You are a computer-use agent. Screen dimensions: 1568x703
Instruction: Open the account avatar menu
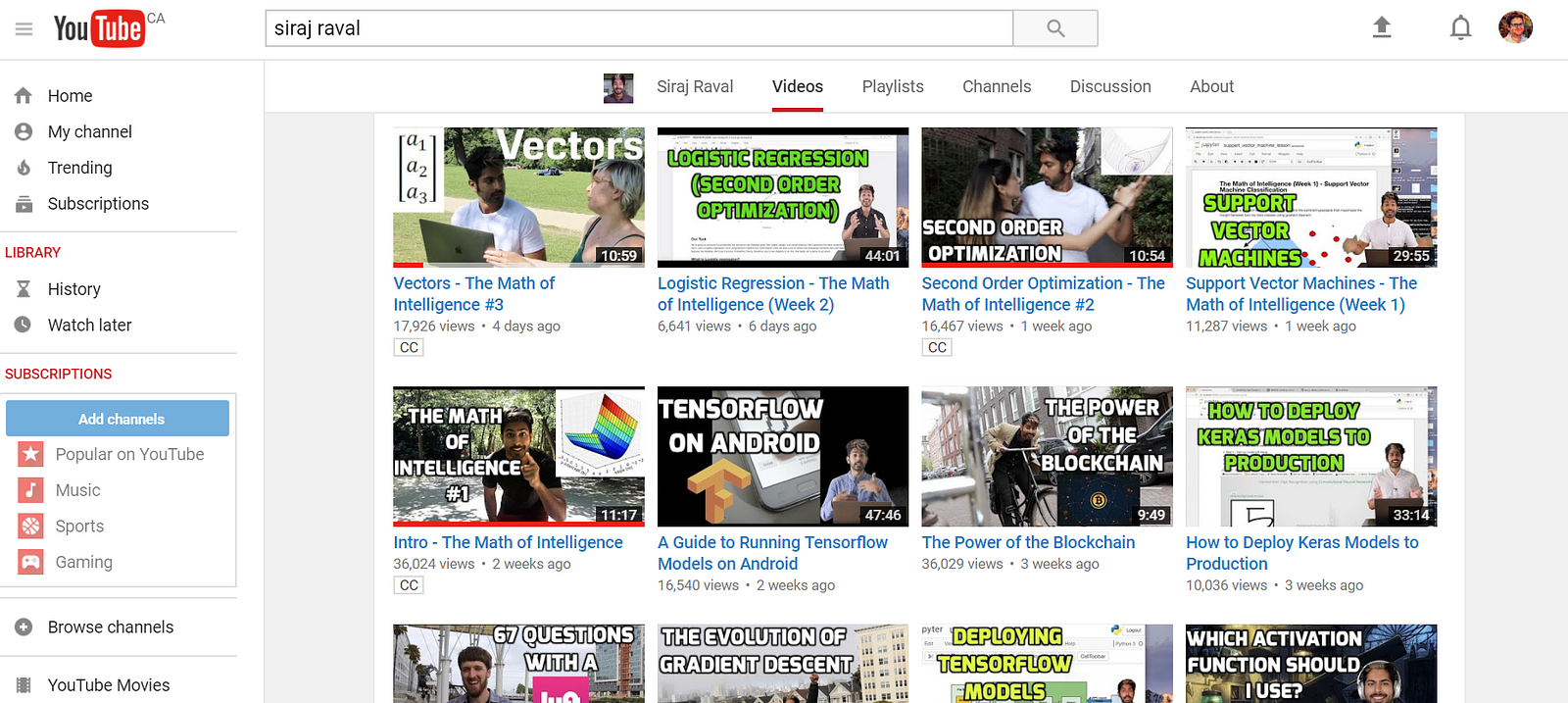pos(1515,27)
